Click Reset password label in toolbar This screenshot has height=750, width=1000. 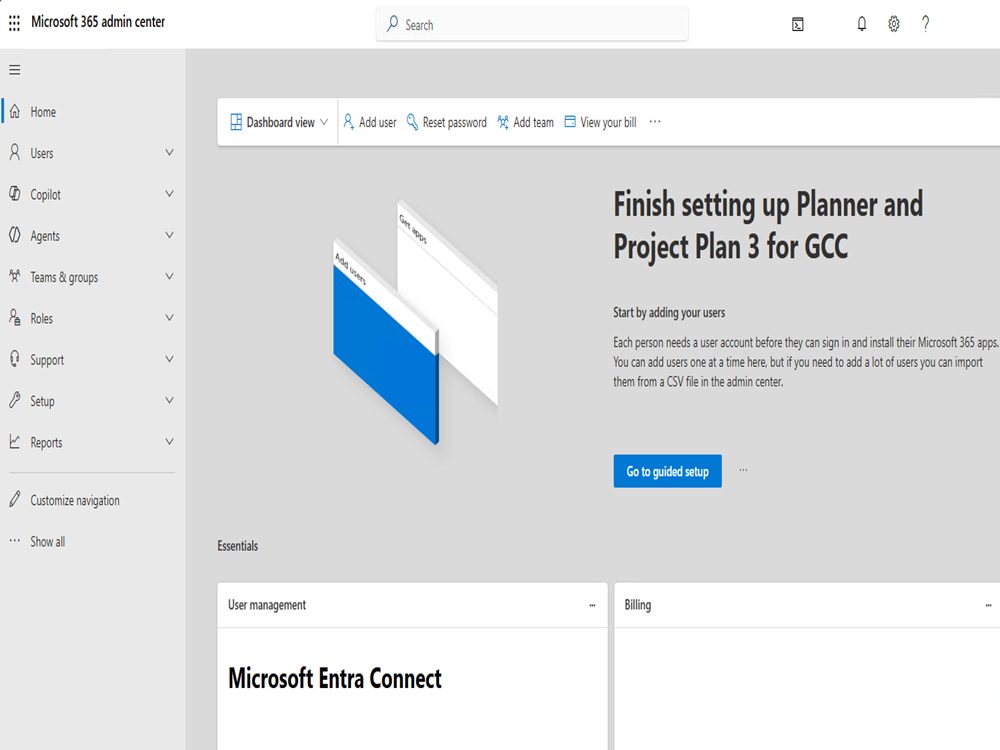click(x=455, y=122)
